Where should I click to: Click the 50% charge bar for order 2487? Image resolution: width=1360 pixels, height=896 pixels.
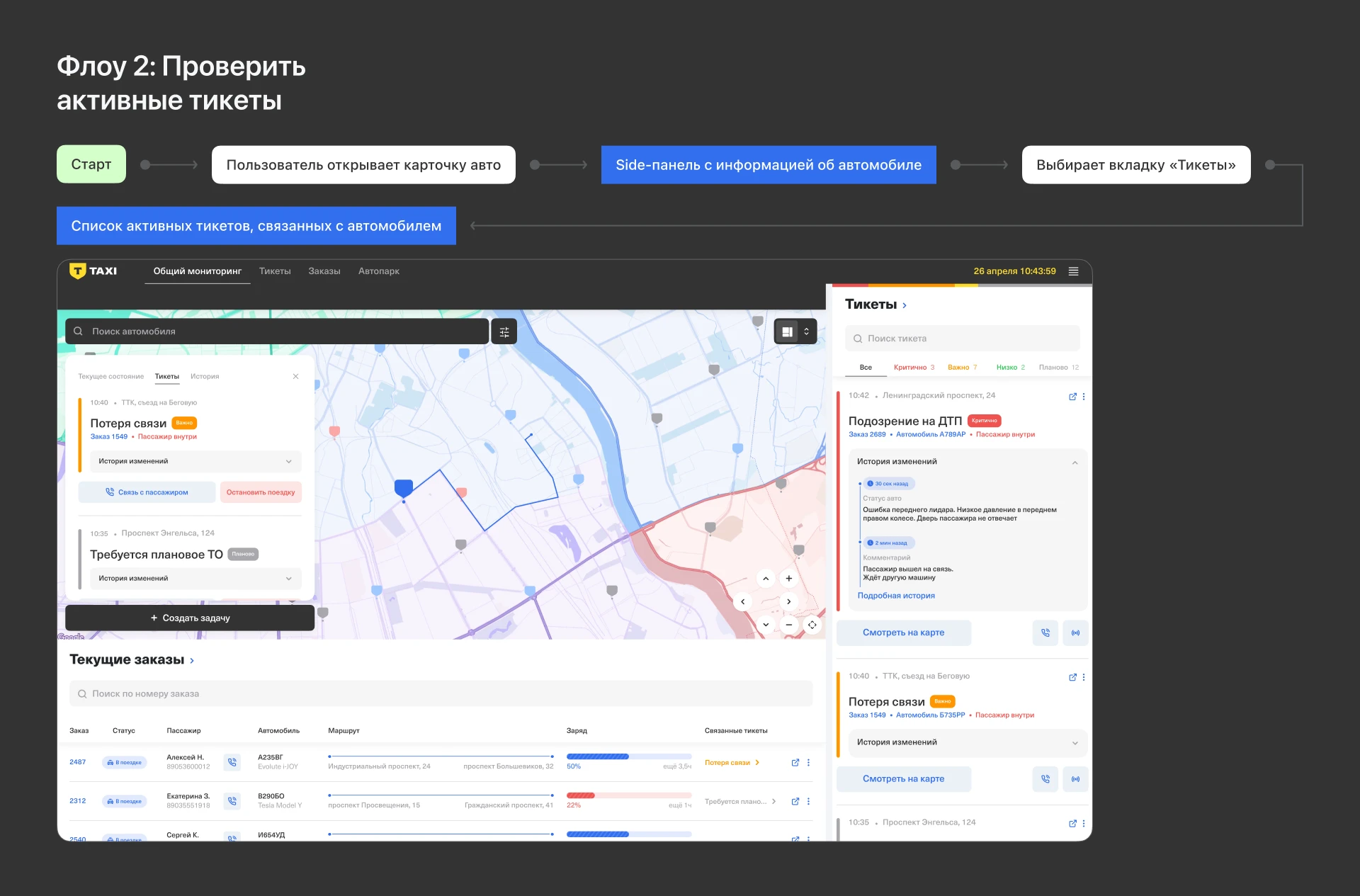629,756
